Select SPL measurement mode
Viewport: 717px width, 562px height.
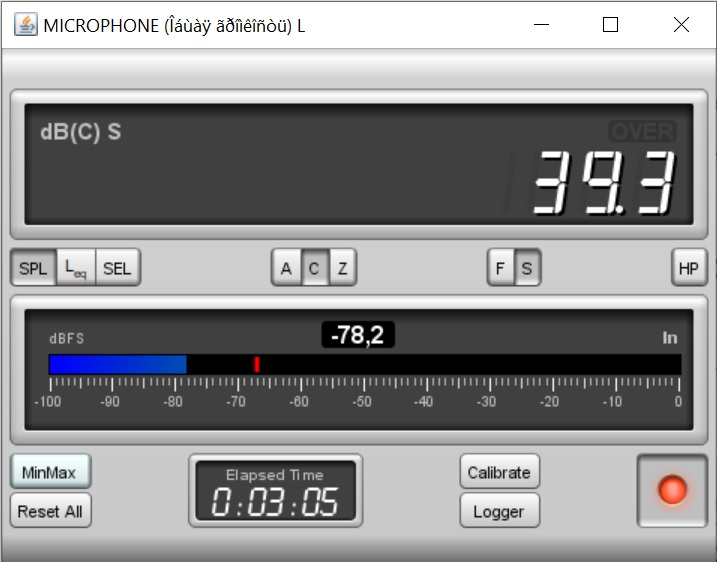(33, 268)
